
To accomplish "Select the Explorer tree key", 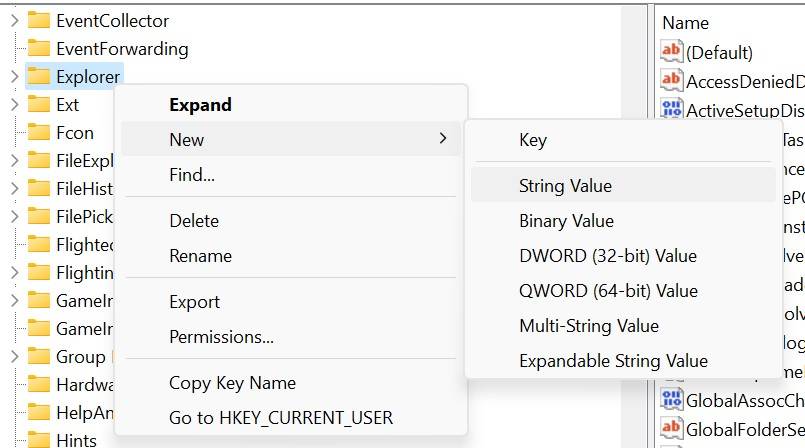I will tap(88, 77).
